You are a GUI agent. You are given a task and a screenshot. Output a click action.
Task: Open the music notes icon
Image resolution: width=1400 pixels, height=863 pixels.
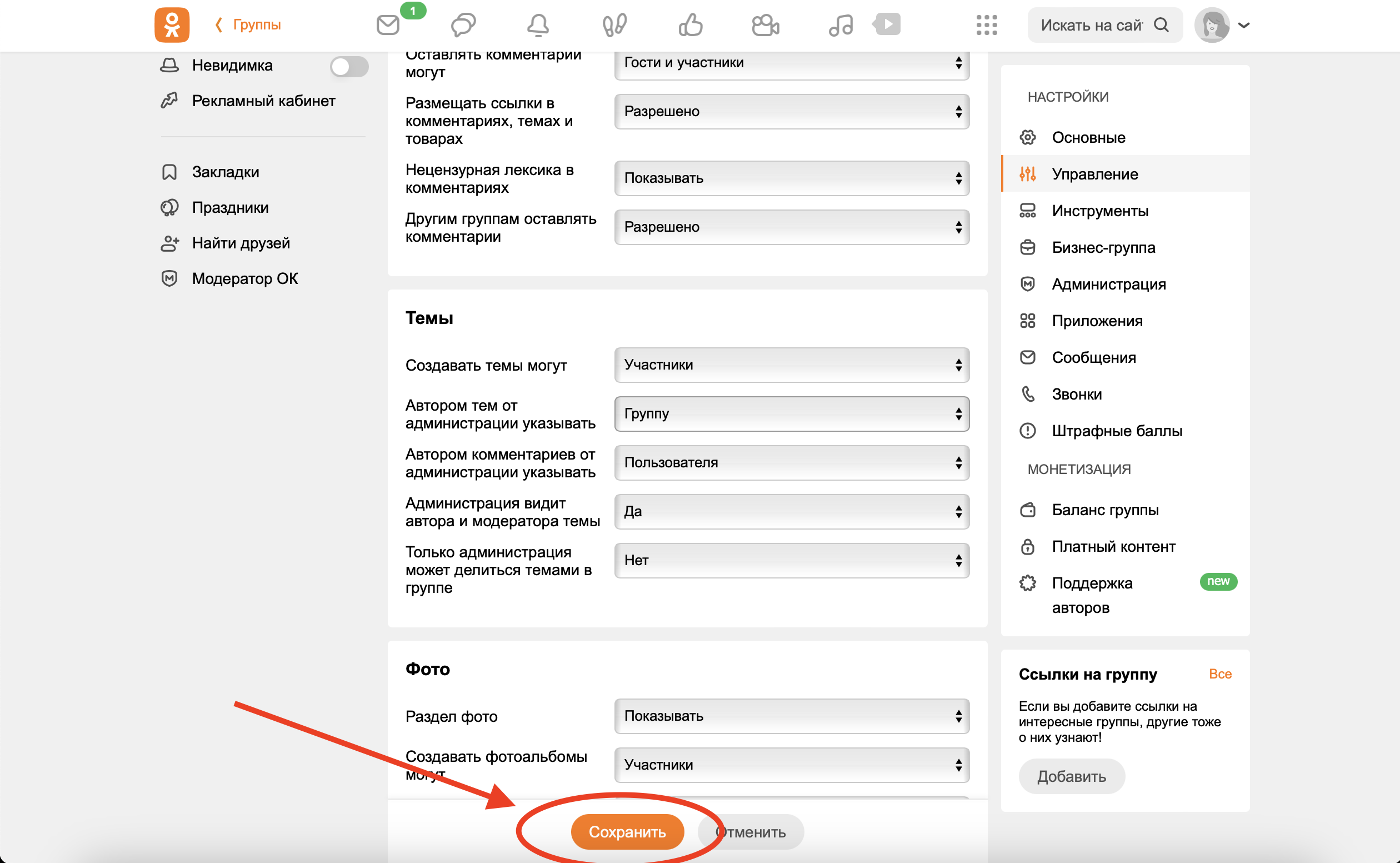[841, 25]
